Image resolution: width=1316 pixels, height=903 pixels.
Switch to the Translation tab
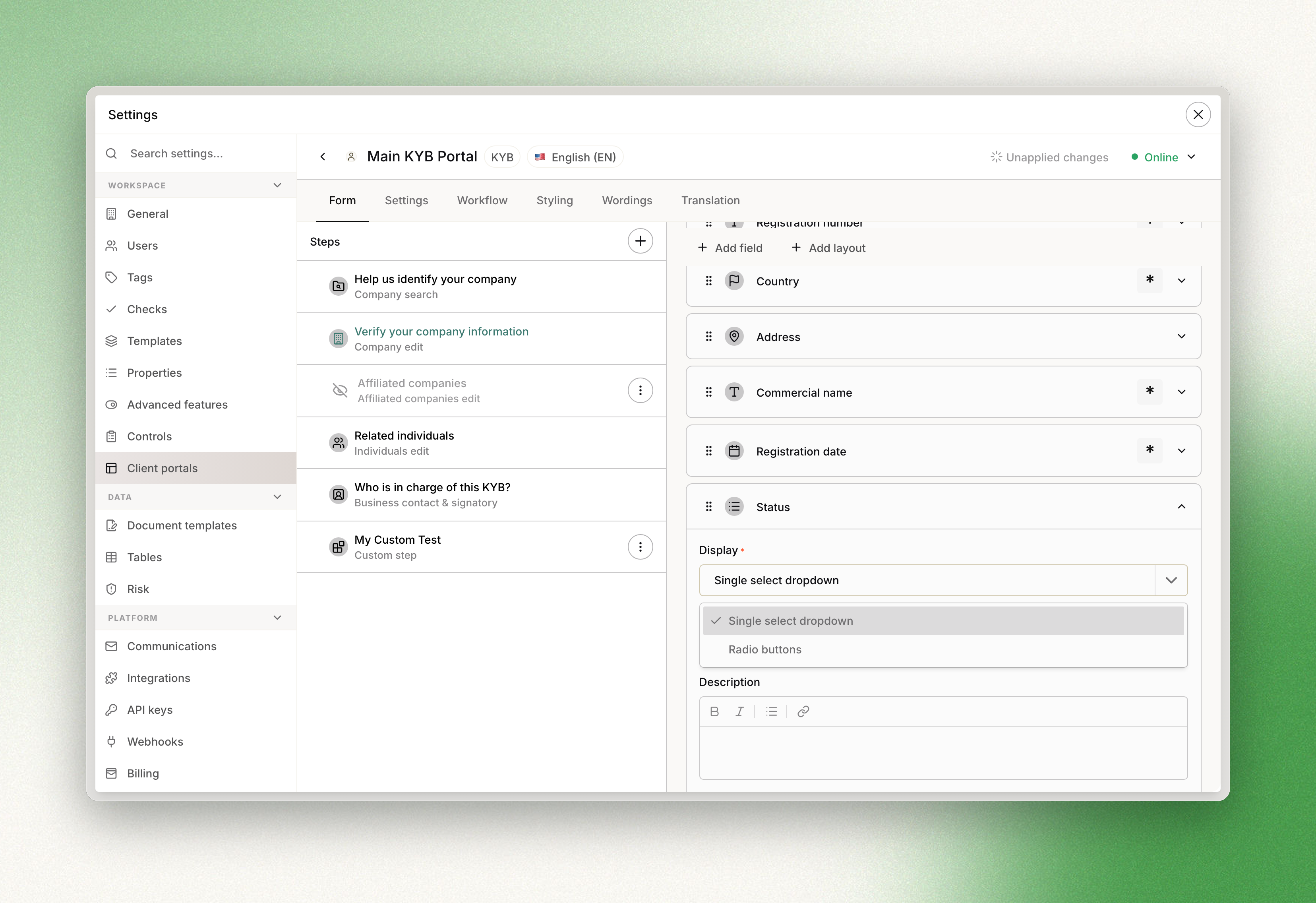click(710, 201)
